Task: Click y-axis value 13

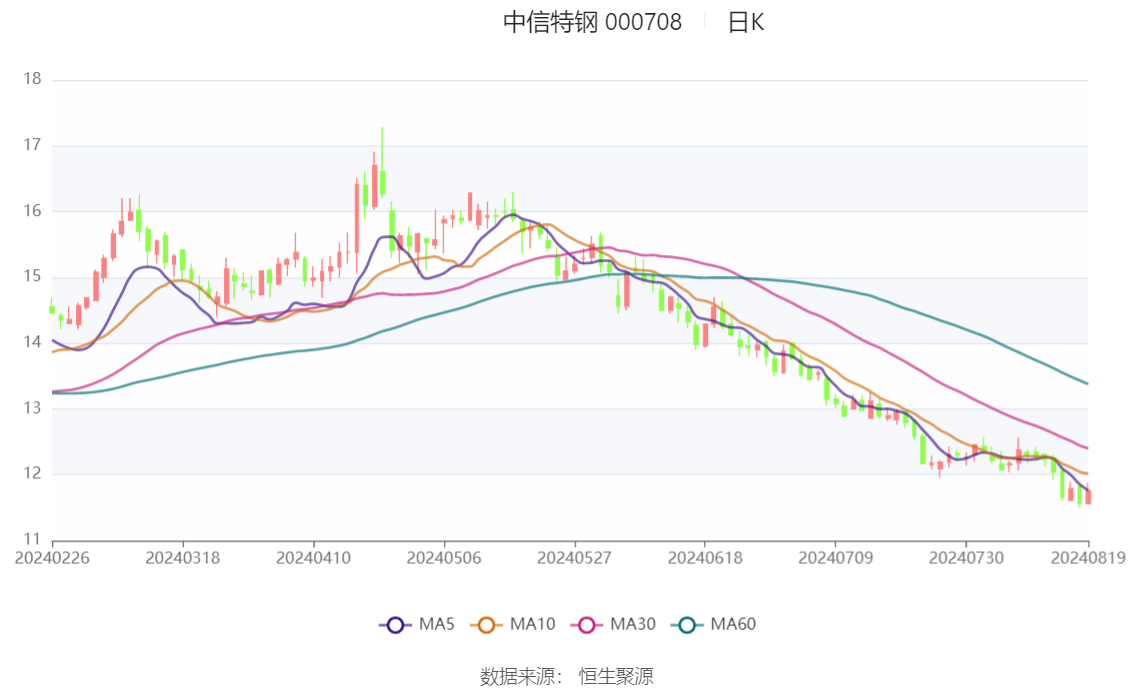Action: (32, 408)
